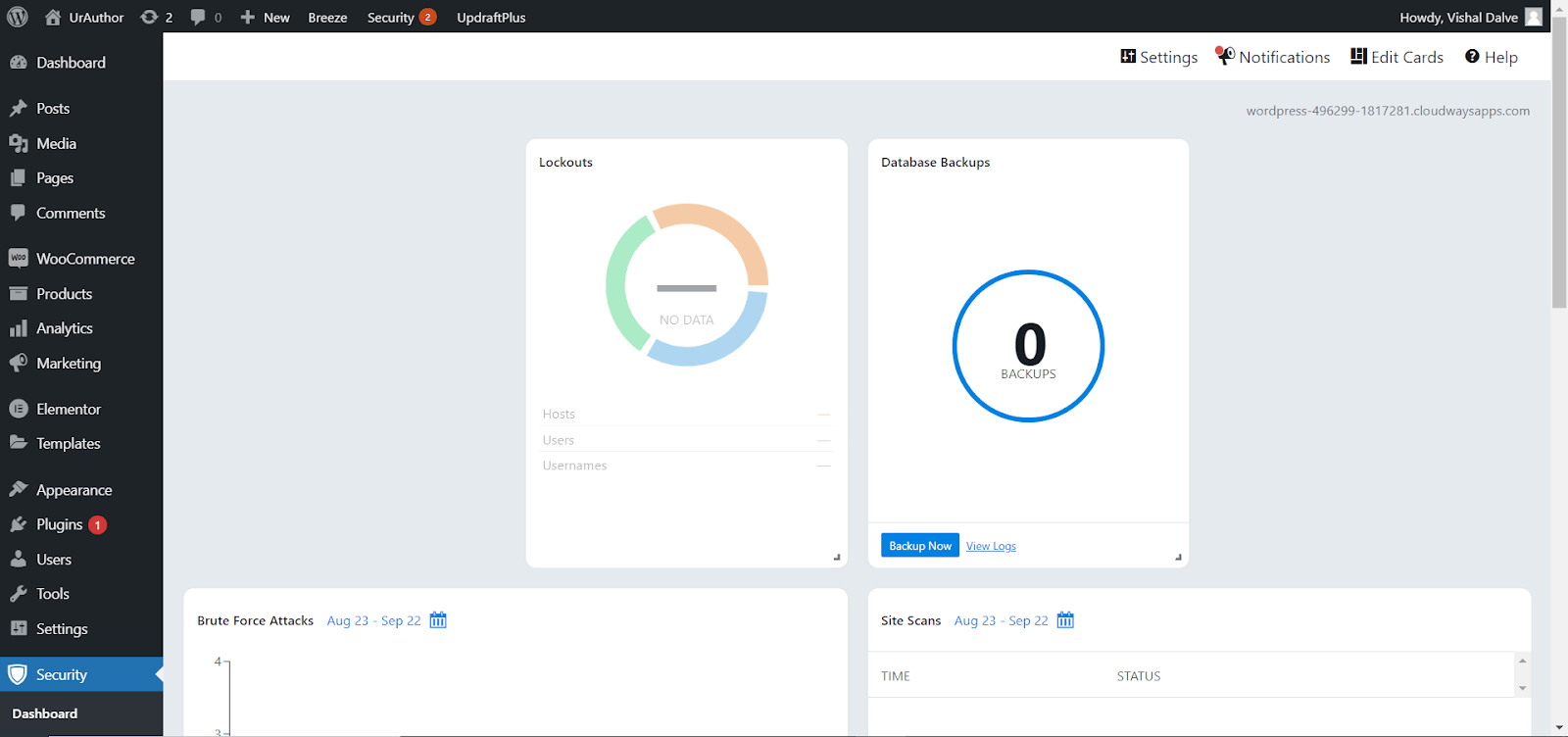Click the Site Scans table scroll down arrow

coord(1522,688)
